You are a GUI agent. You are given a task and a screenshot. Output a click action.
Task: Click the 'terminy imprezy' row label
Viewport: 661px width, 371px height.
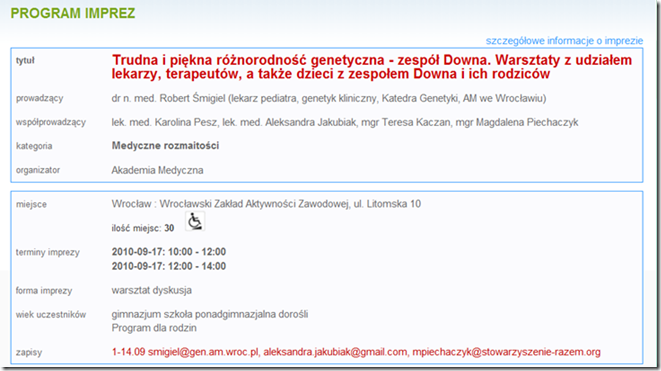[48, 253]
